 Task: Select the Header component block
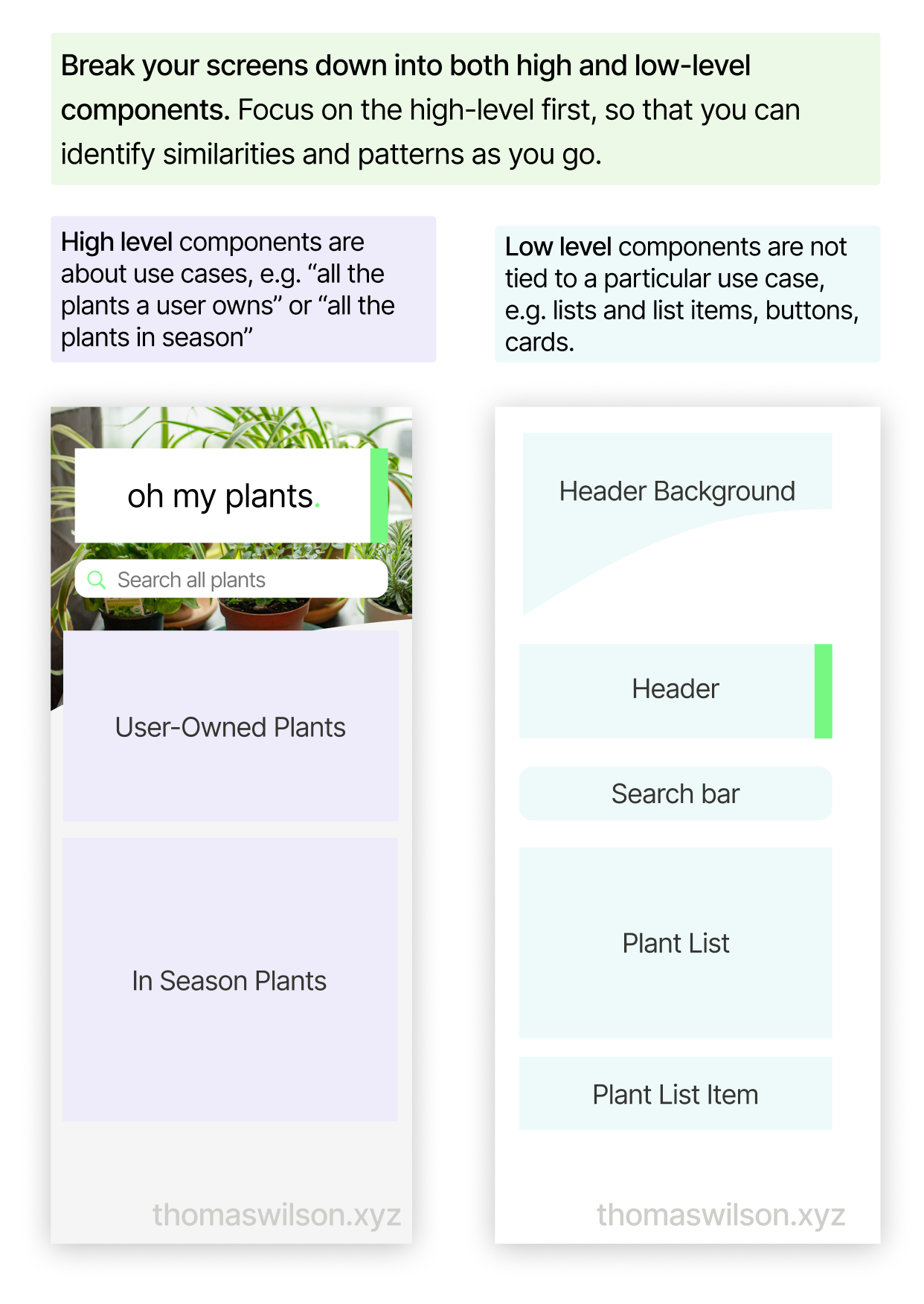click(667, 691)
